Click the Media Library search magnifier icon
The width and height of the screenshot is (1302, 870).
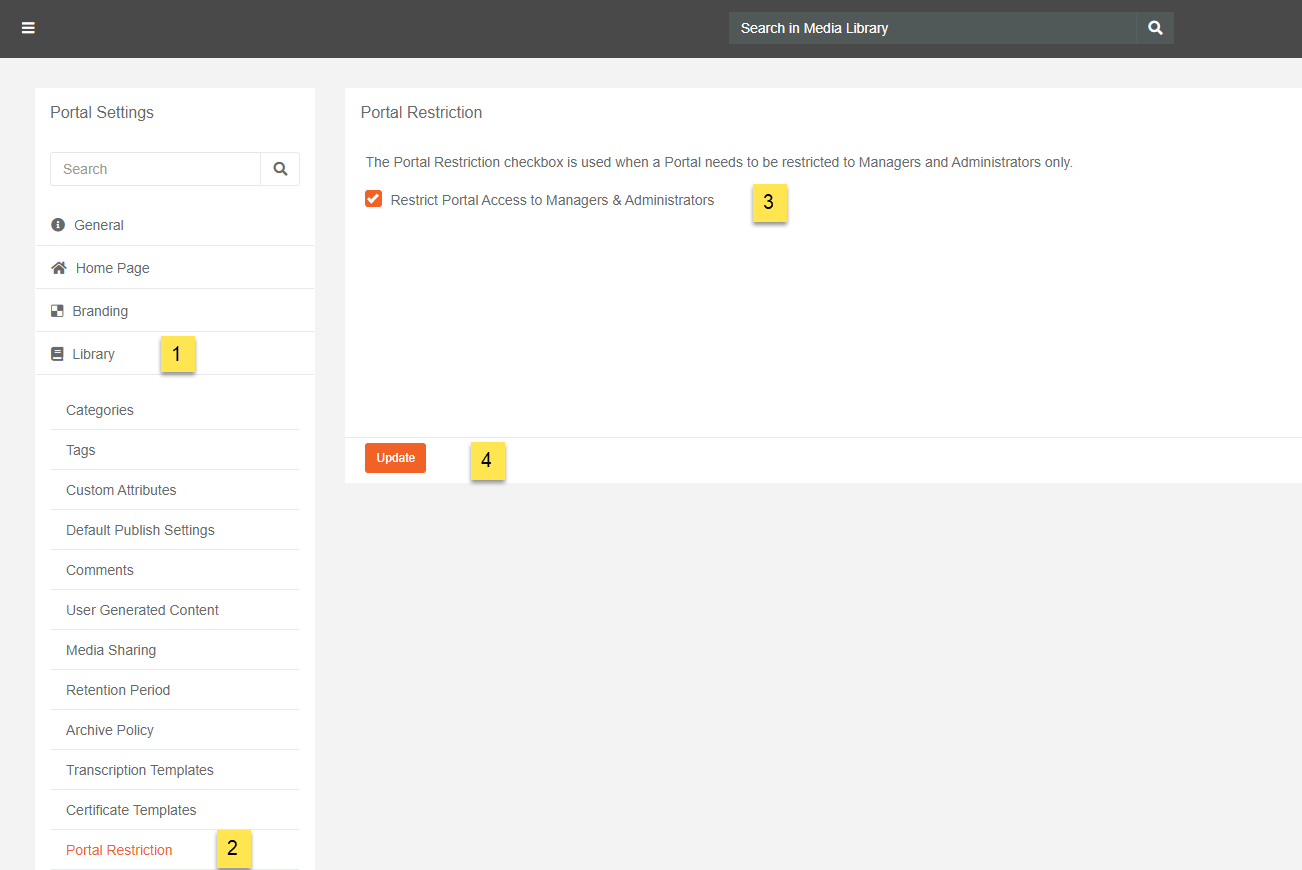(x=1155, y=28)
